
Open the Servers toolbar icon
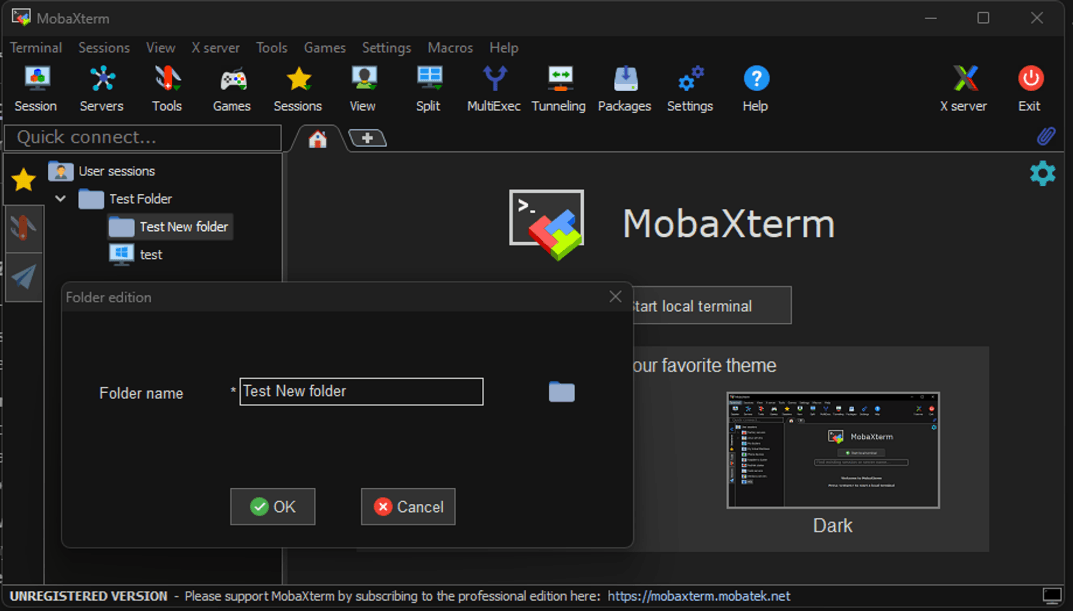pos(101,88)
